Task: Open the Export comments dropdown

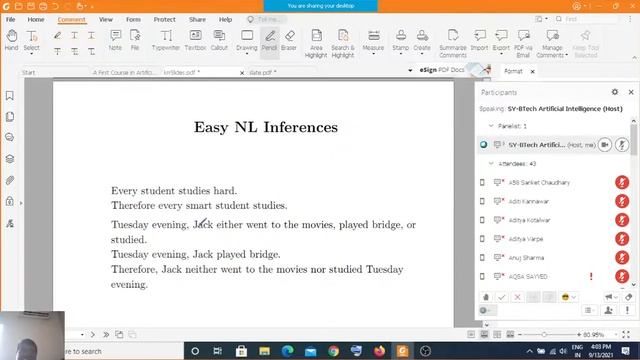Action: point(501,54)
